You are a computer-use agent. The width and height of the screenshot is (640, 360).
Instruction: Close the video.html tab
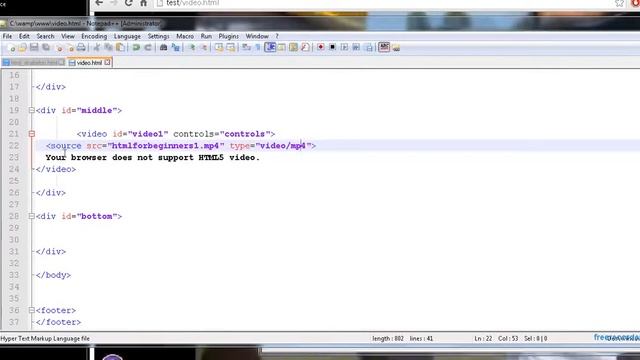pyautogui.click(x=107, y=62)
